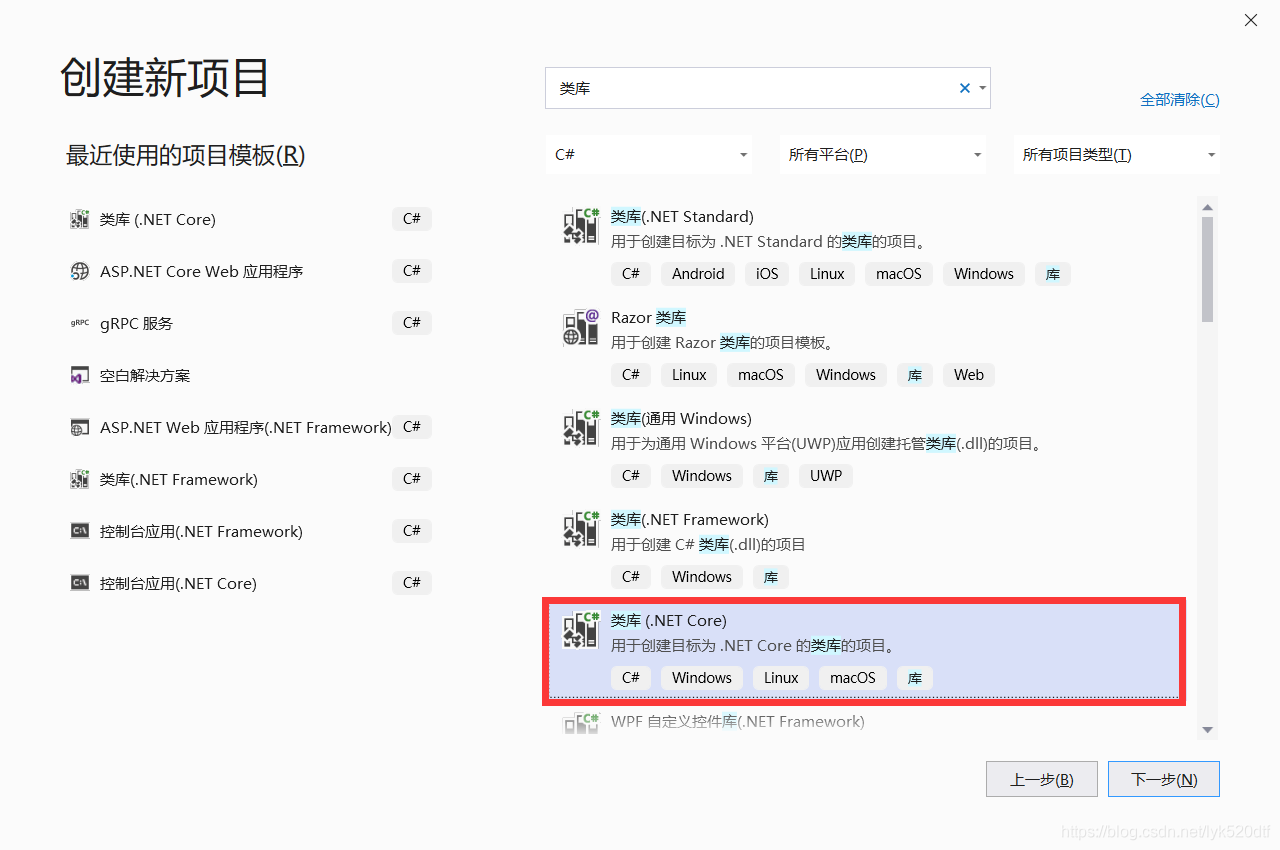Click the ASP.NET Web 应用程序(.NET Framework) icon
Image resolution: width=1280 pixels, height=850 pixels.
click(x=80, y=428)
